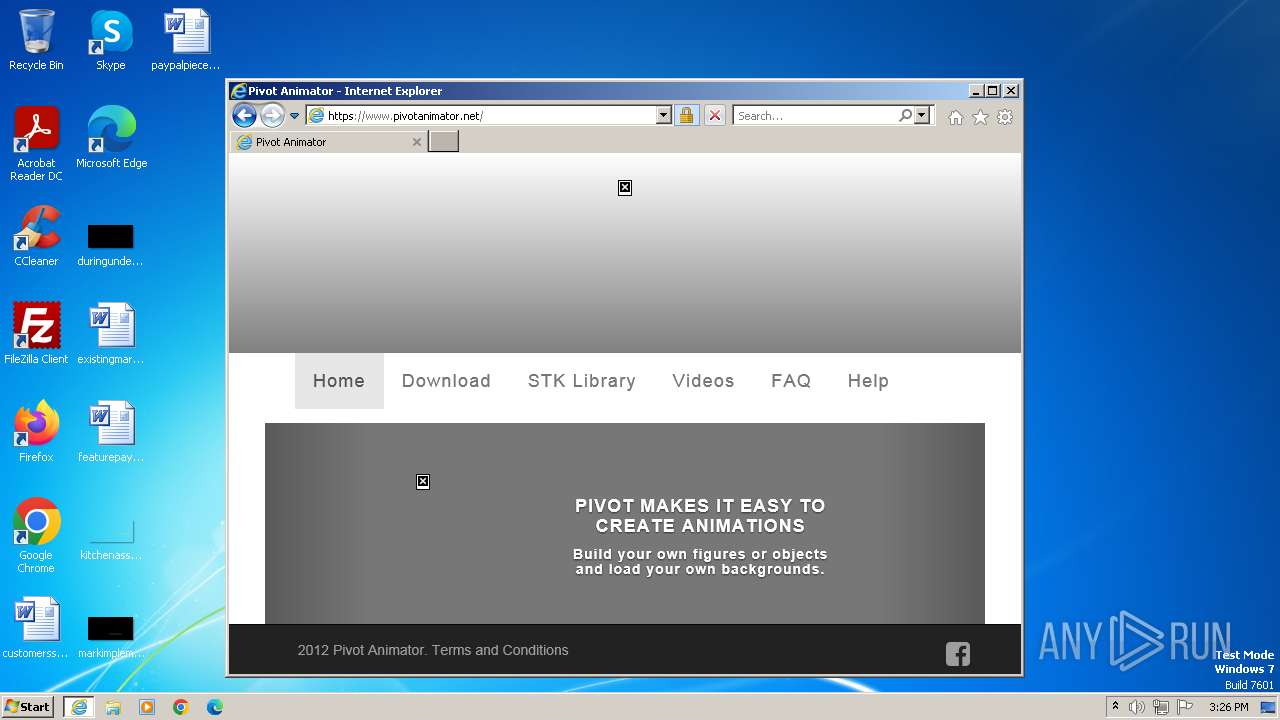Click Internet Explorer in the taskbar
1280x720 pixels.
[x=79, y=707]
